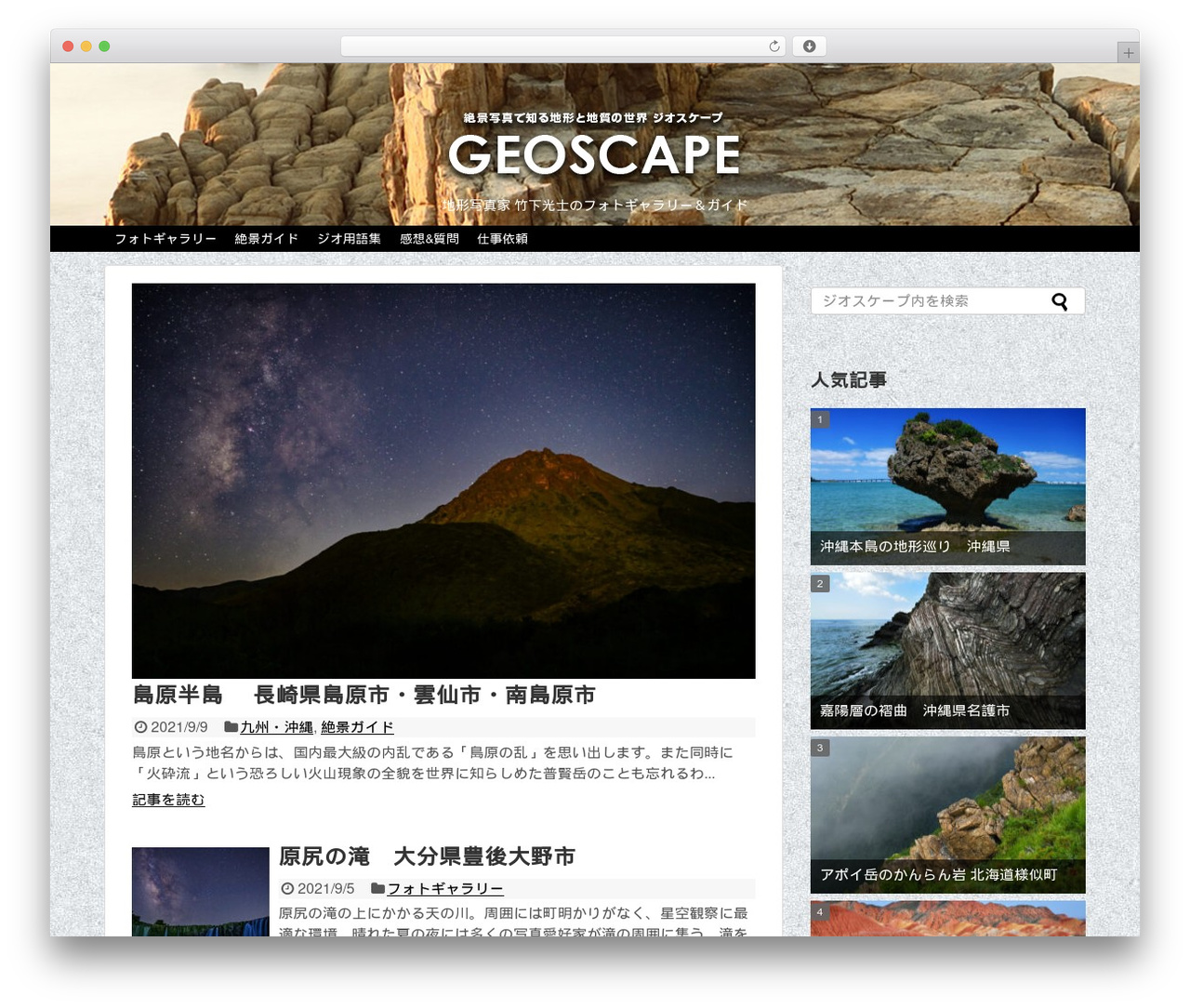Open the 原尻の滝 post thumbnail
The image size is (1190, 1008).
point(201,891)
